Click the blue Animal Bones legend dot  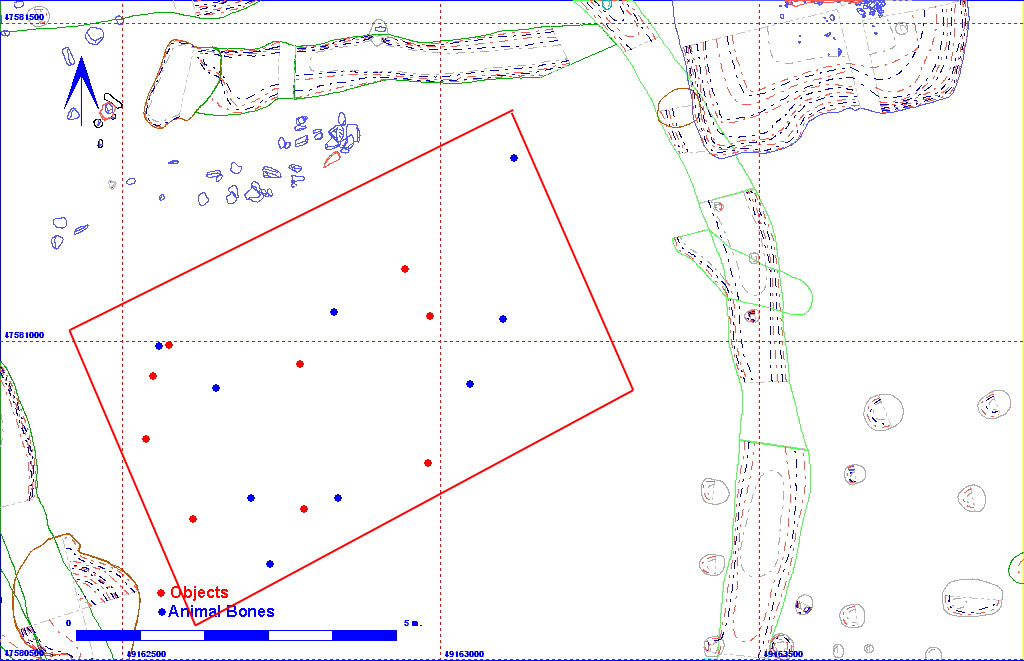pos(161,612)
